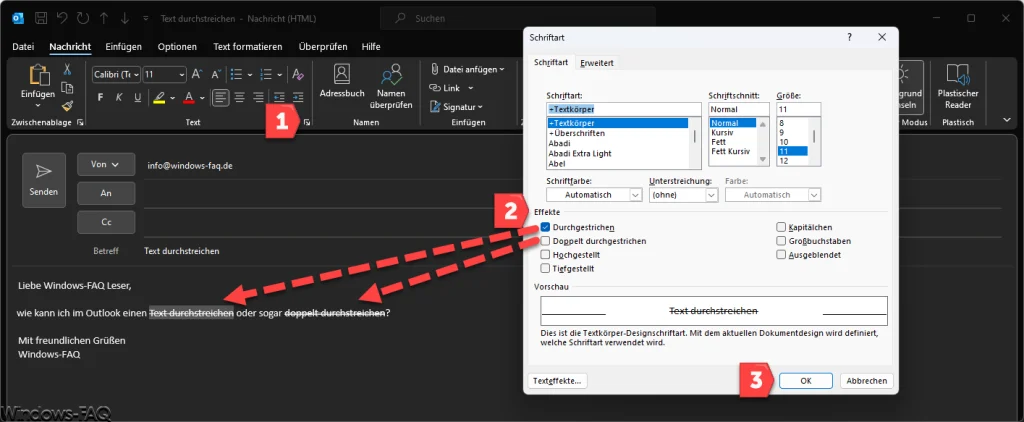This screenshot has width=1024, height=422.
Task: Toggle bold (F) formatting
Action: pos(101,97)
